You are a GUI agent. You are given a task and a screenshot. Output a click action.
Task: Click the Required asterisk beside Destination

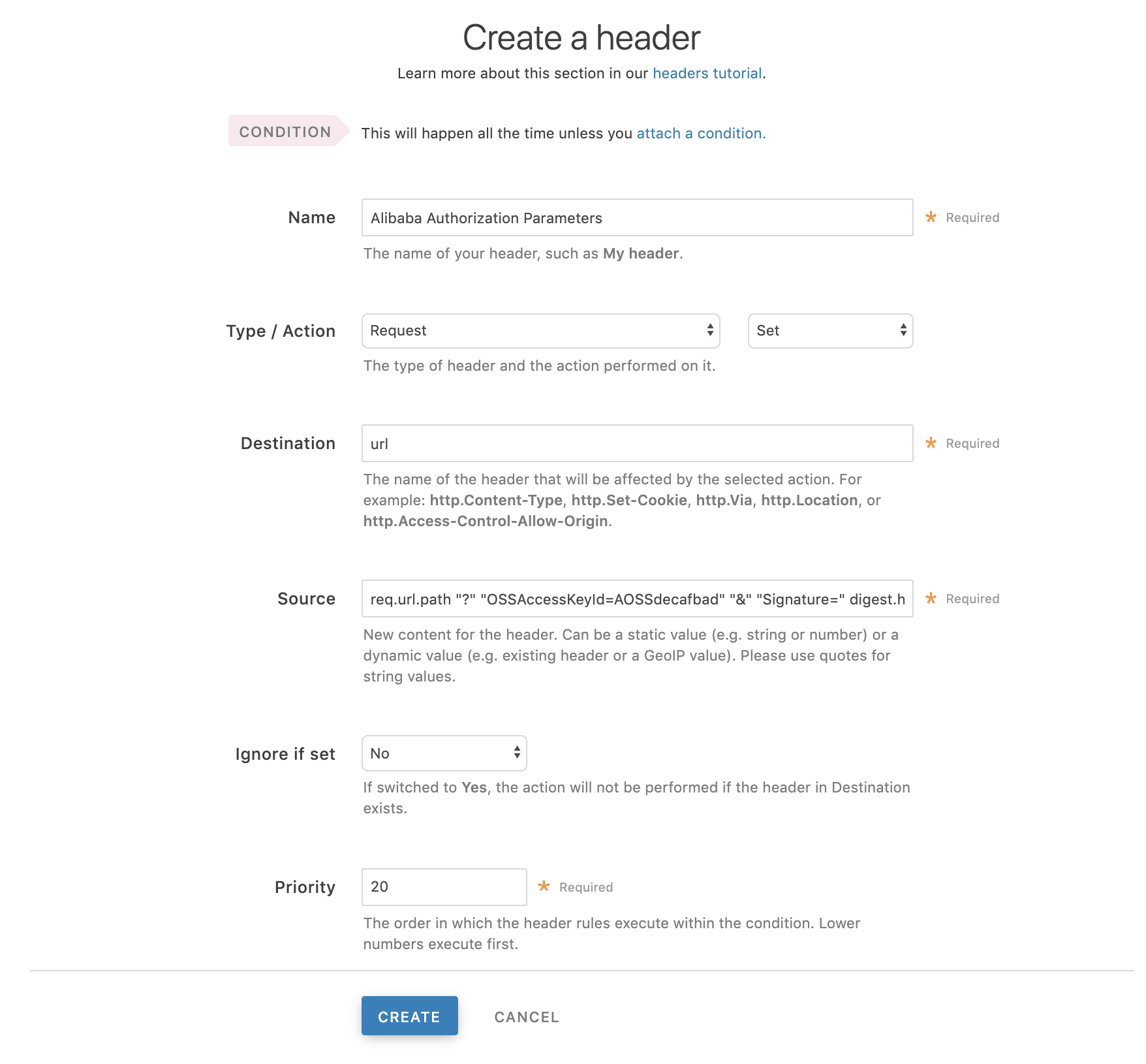[931, 443]
